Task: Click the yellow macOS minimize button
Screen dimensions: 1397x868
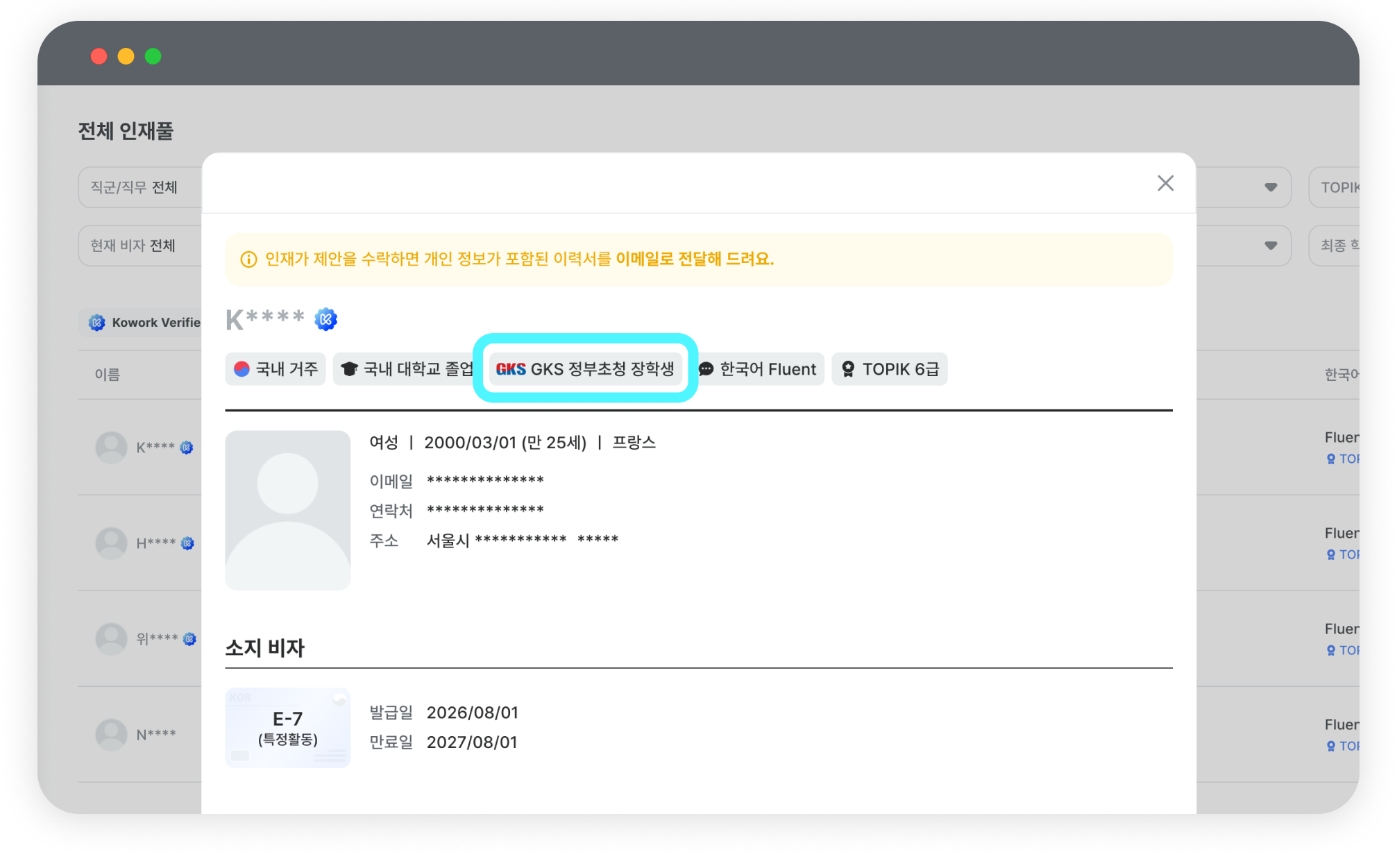Action: pos(126,56)
